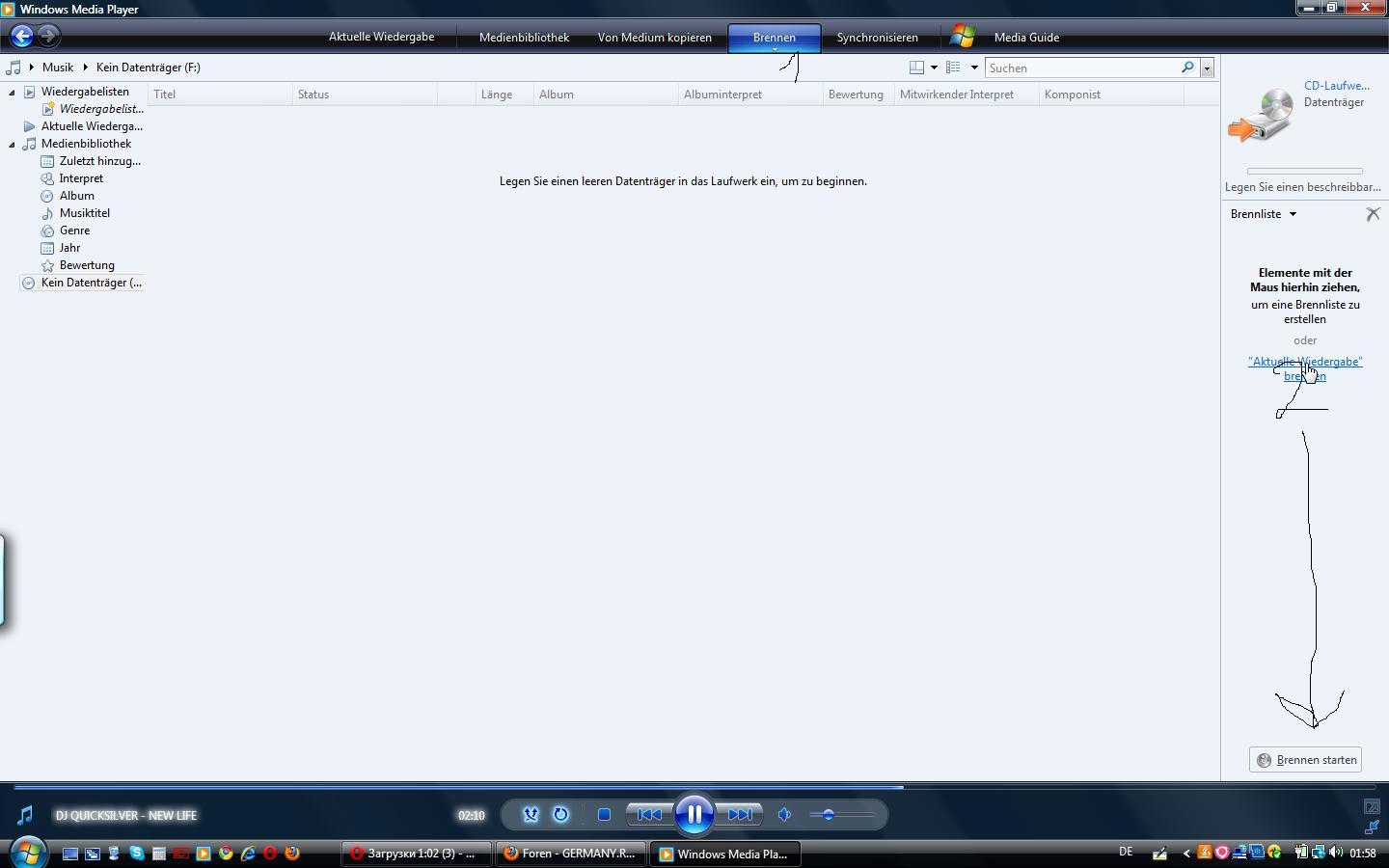The width and height of the screenshot is (1389, 868).
Task: Launch Google Chrome from quick launch
Action: [x=226, y=854]
